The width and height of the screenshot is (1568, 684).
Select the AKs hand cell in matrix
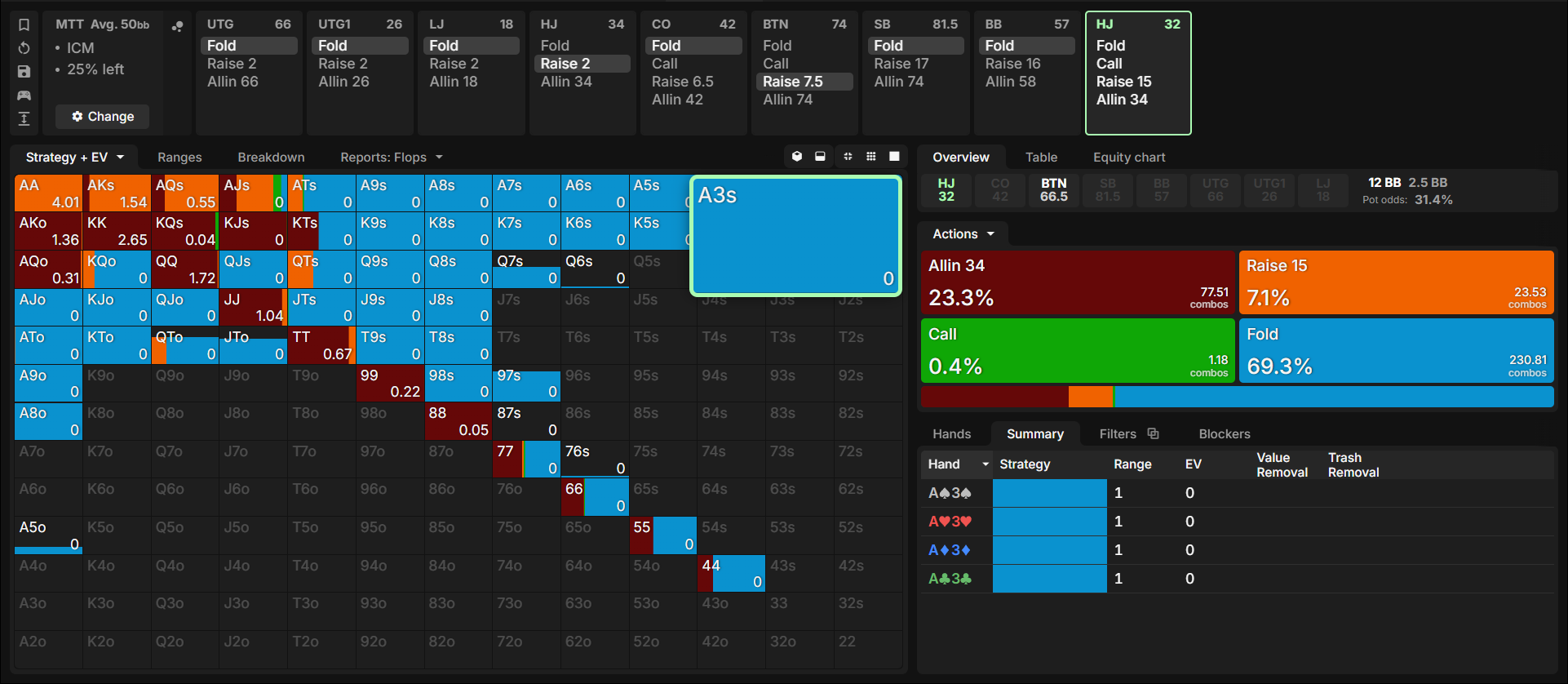tap(117, 193)
